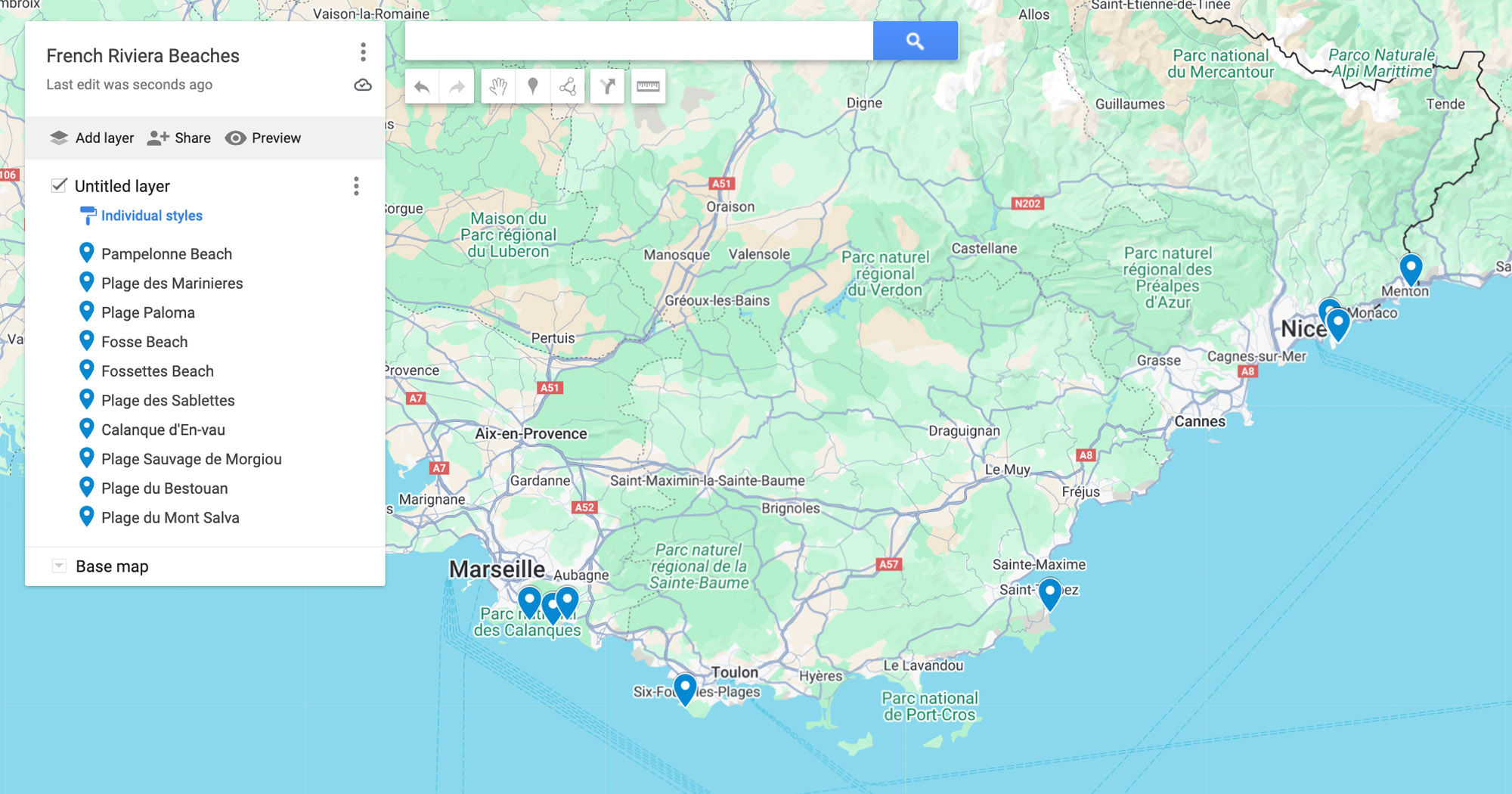The width and height of the screenshot is (1512, 794).
Task: Click the pin icon beside Plage des Sablettes
Action: pos(87,399)
